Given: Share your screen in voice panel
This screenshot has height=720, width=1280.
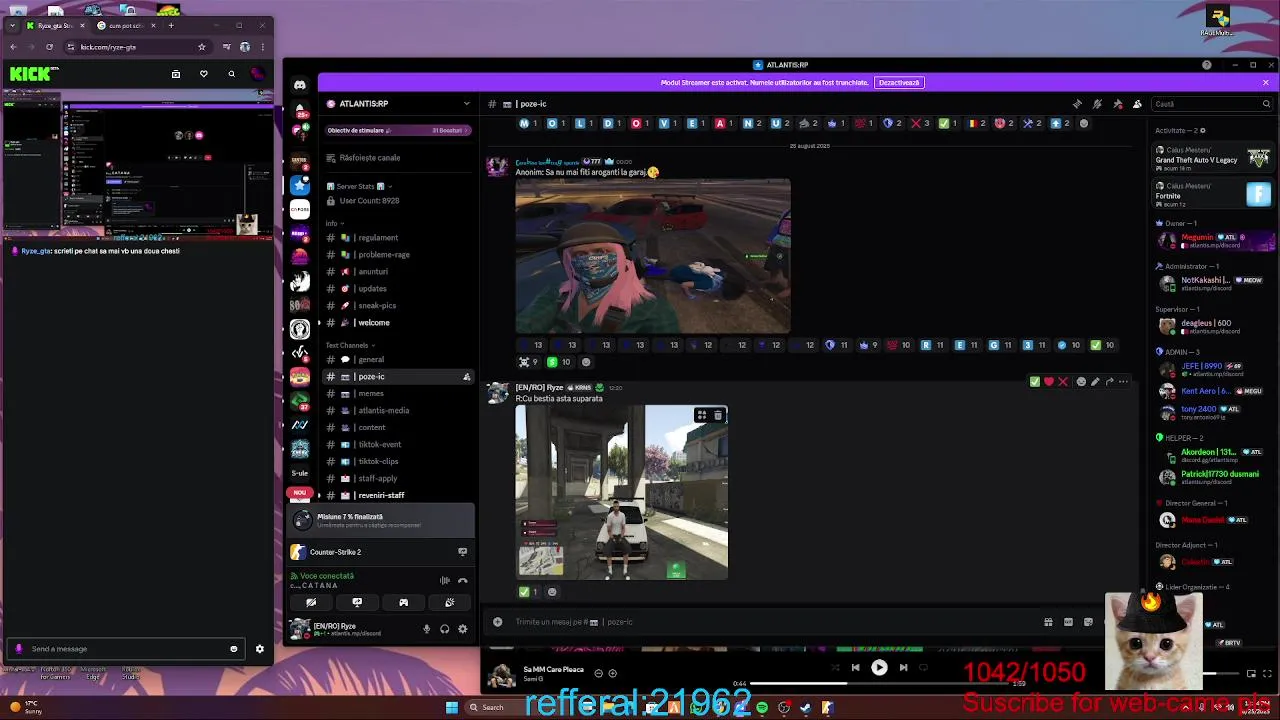Looking at the screenshot, I should [x=357, y=602].
